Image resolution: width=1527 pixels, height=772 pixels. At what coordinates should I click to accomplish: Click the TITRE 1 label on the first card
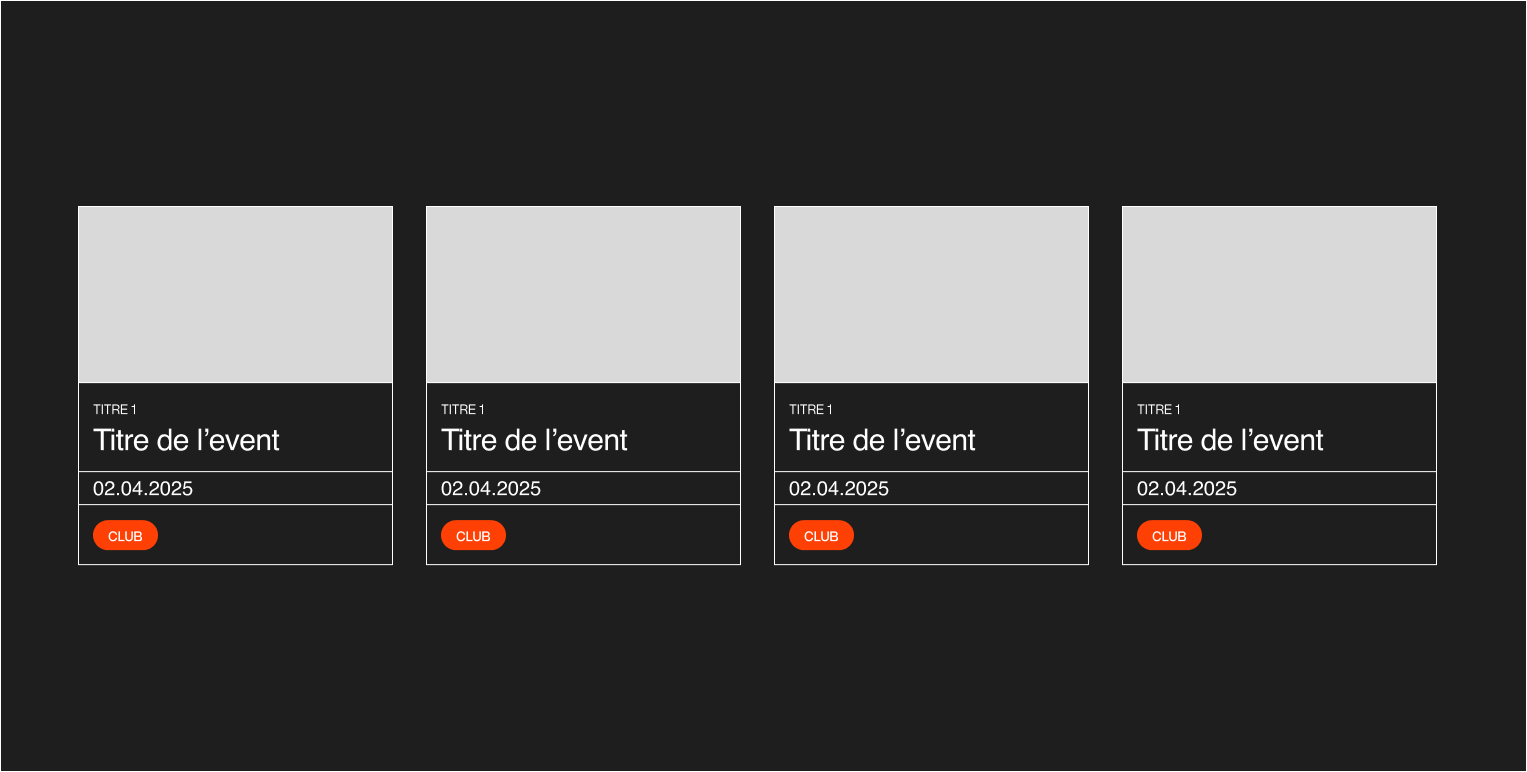coord(115,410)
